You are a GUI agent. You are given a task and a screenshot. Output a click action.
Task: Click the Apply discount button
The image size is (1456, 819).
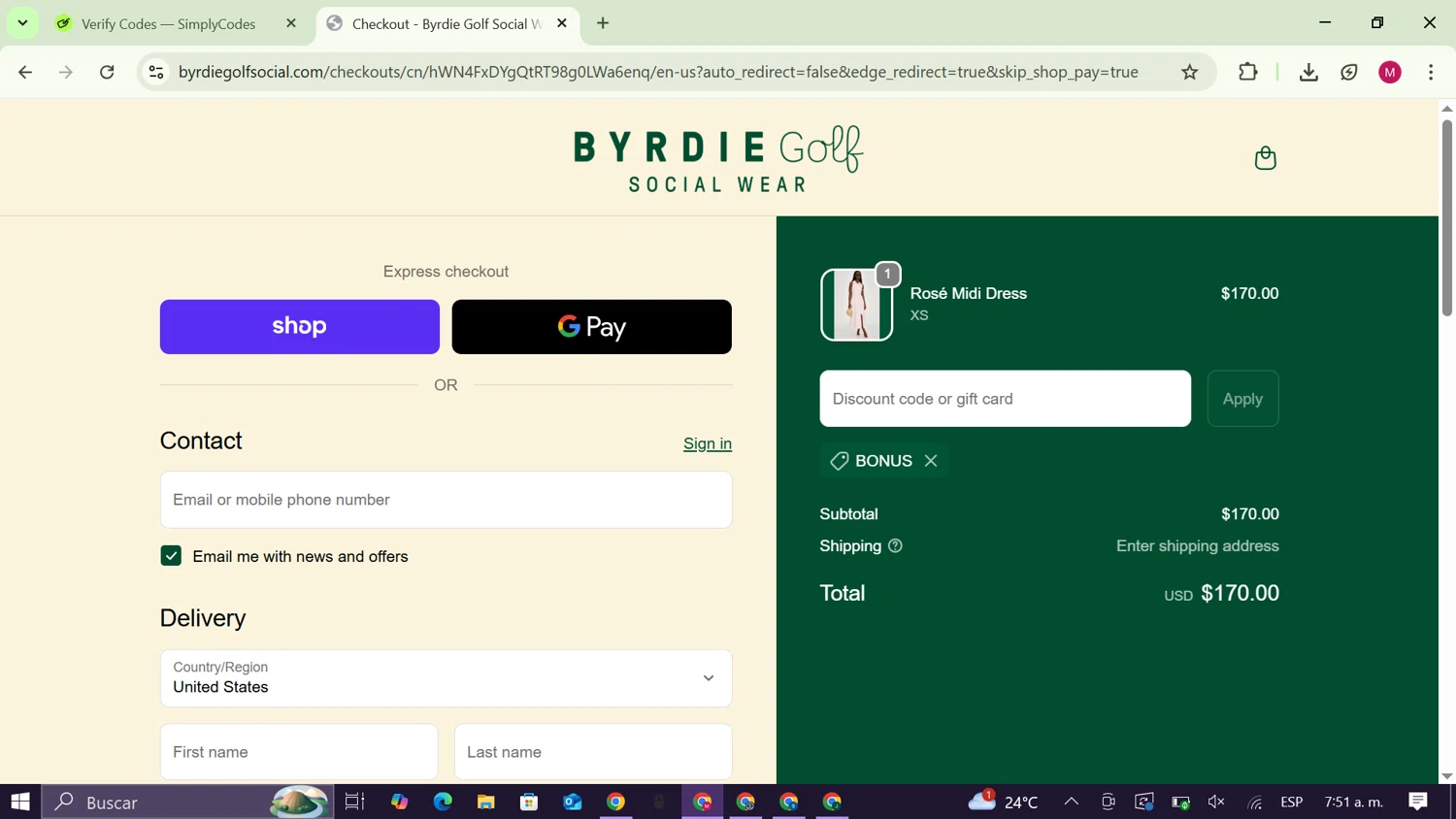tap(1242, 399)
